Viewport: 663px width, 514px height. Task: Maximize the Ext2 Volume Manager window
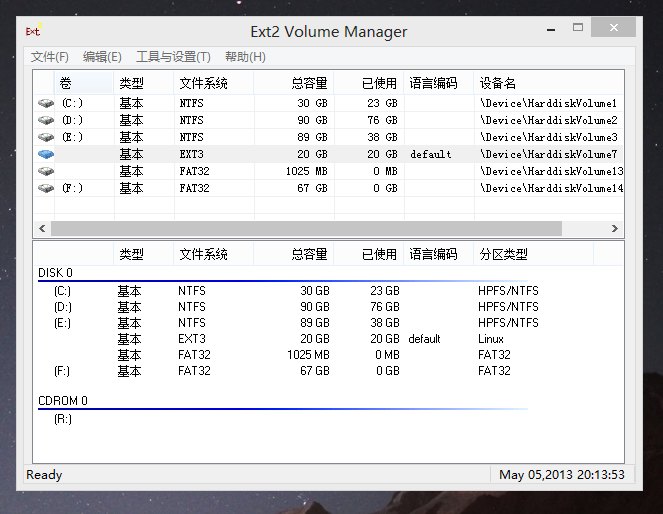[x=578, y=28]
